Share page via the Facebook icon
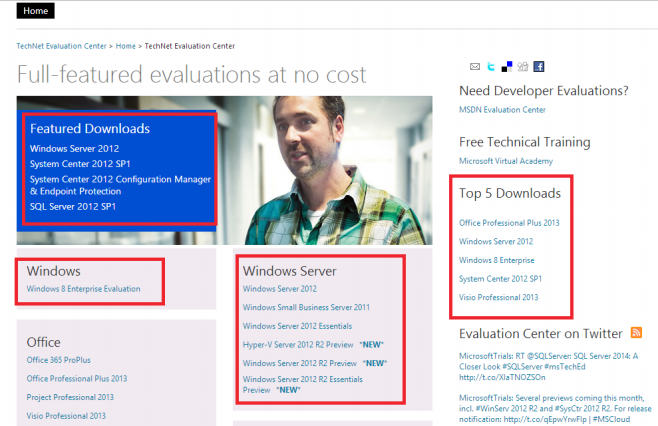Screen dimensions: 658x426 pos(539,67)
